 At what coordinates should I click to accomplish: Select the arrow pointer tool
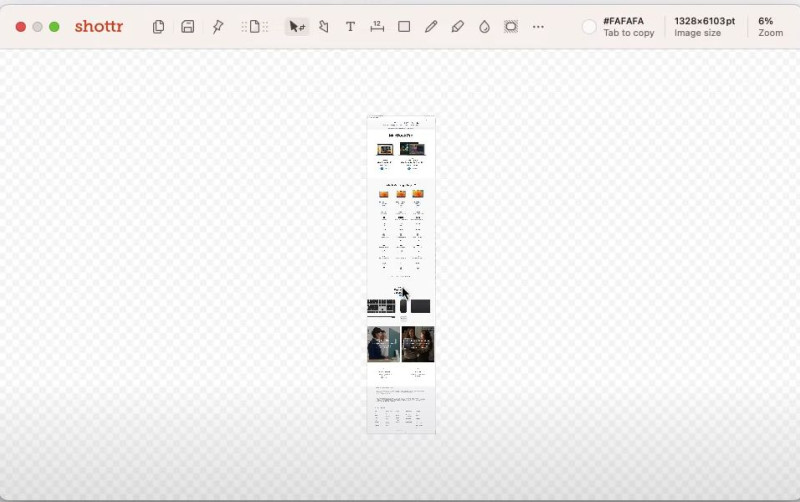(297, 27)
